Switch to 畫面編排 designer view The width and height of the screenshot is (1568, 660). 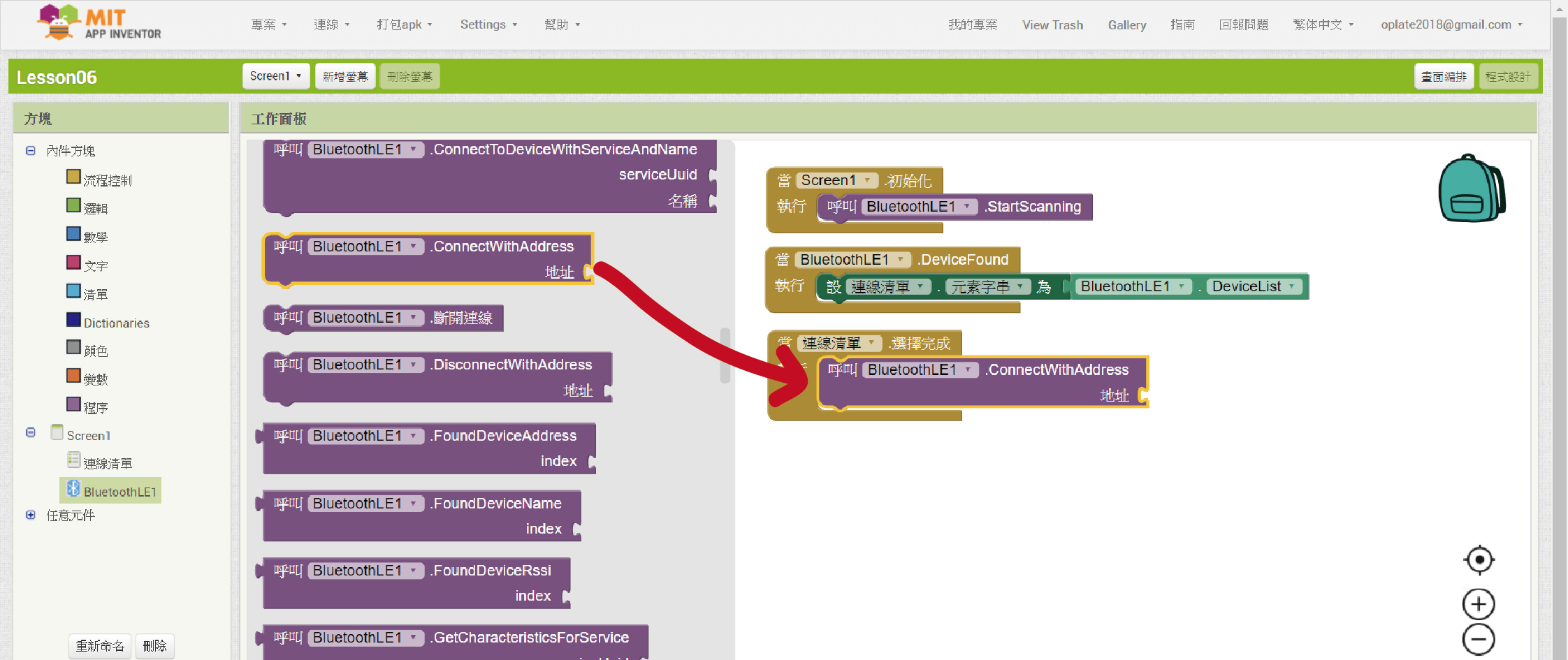point(1444,76)
